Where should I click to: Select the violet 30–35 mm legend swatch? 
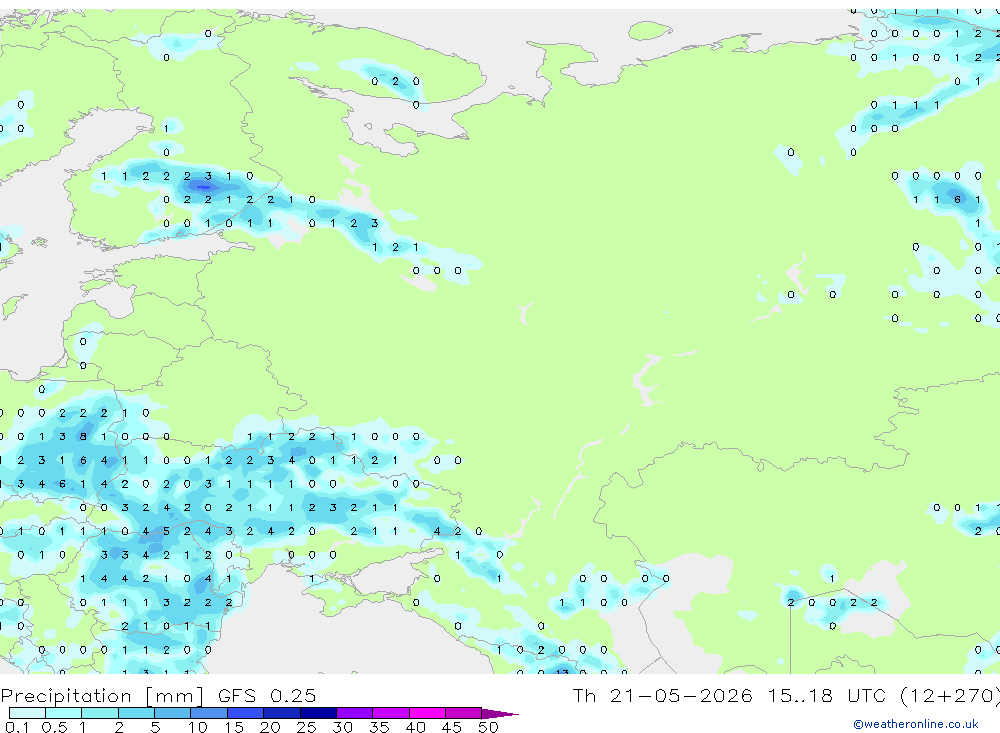coord(354,713)
